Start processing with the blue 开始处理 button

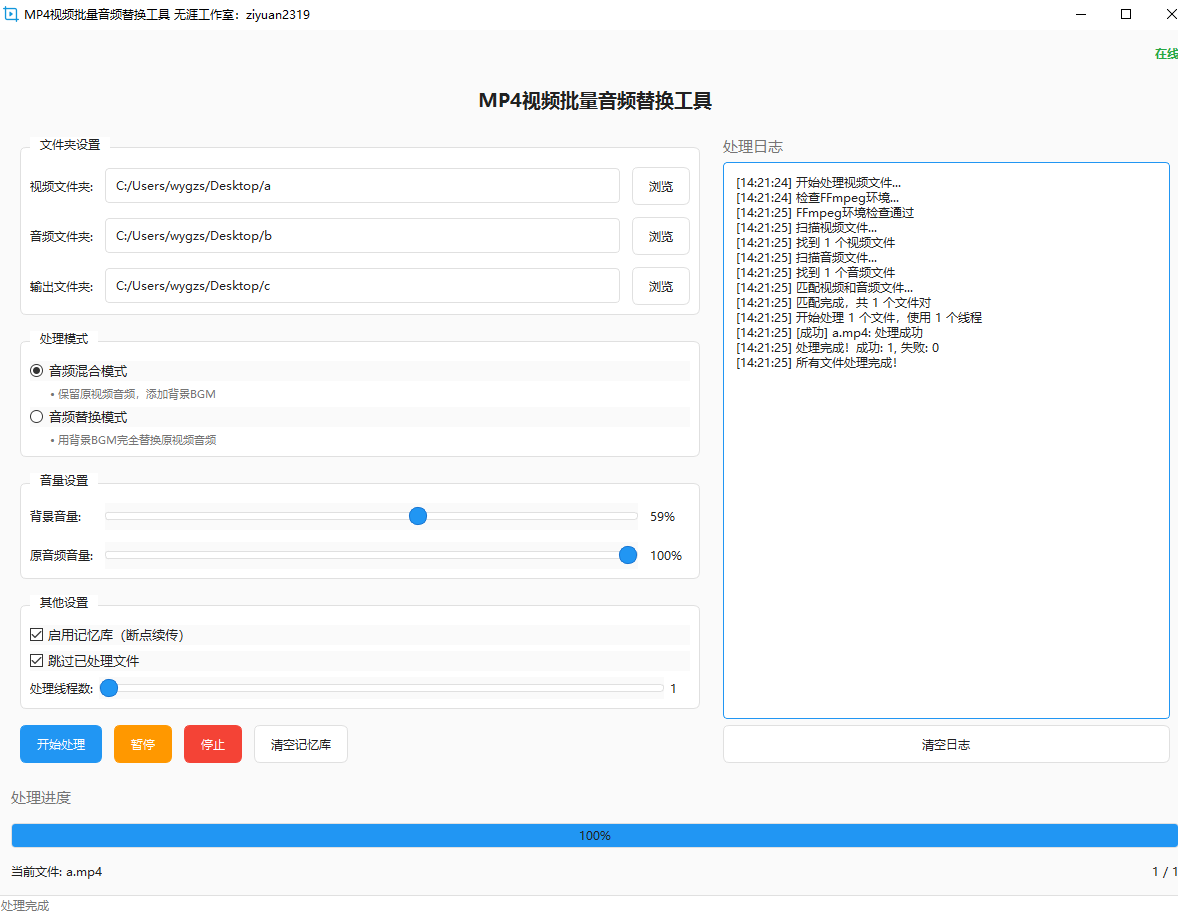[x=61, y=744]
